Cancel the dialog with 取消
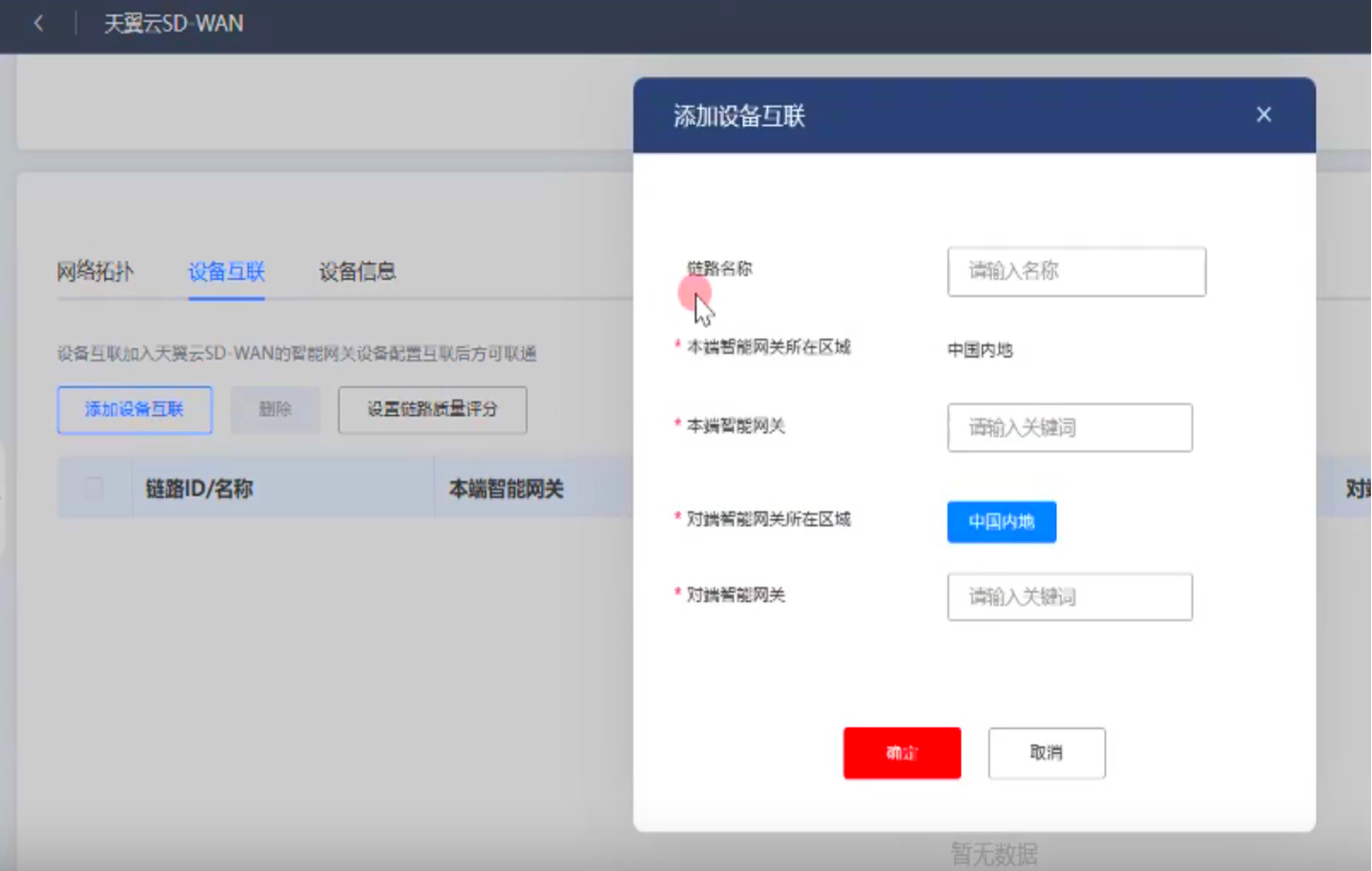The image size is (1372, 871). pos(1046,753)
